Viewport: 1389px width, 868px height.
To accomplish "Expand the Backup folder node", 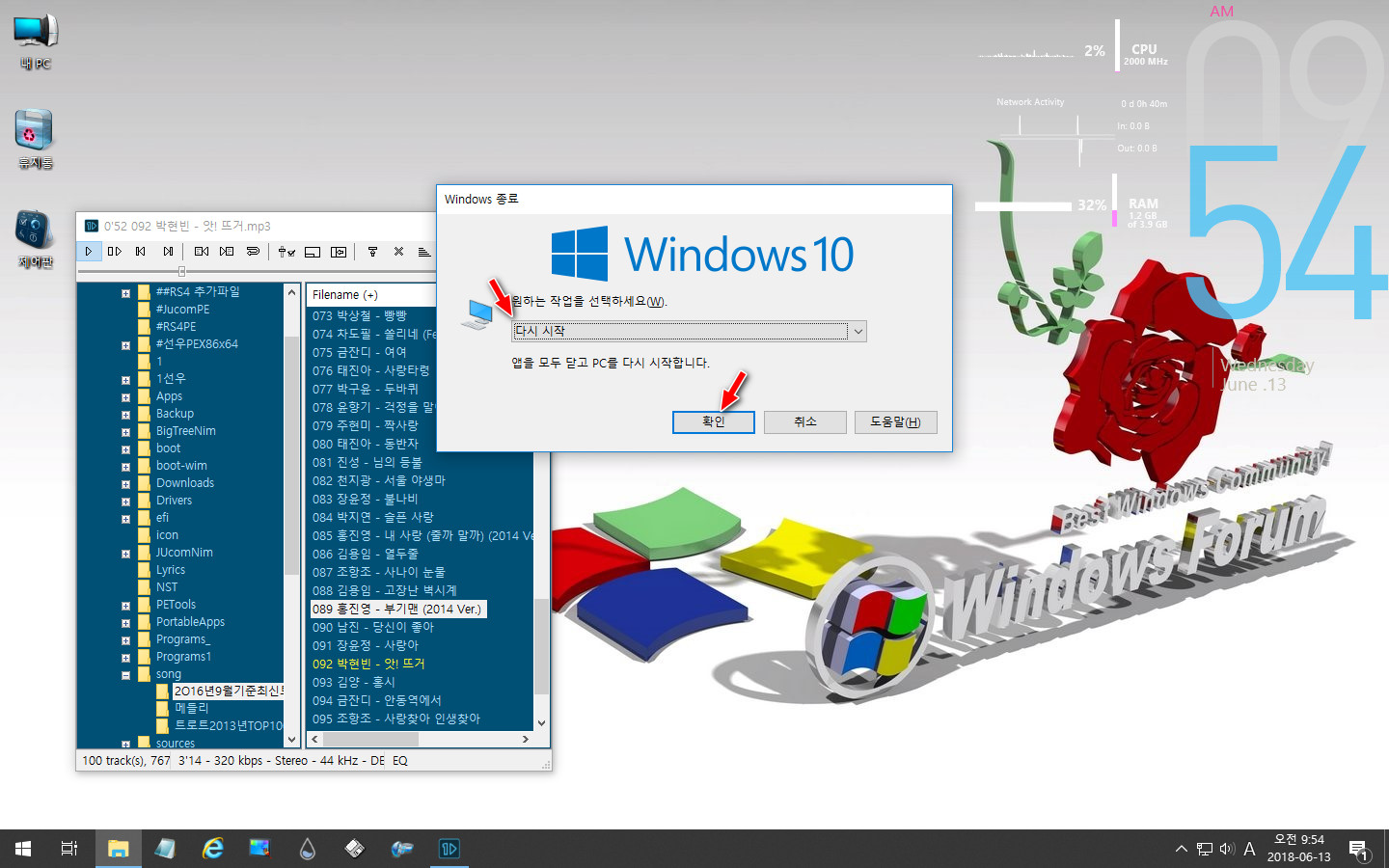I will [x=125, y=414].
